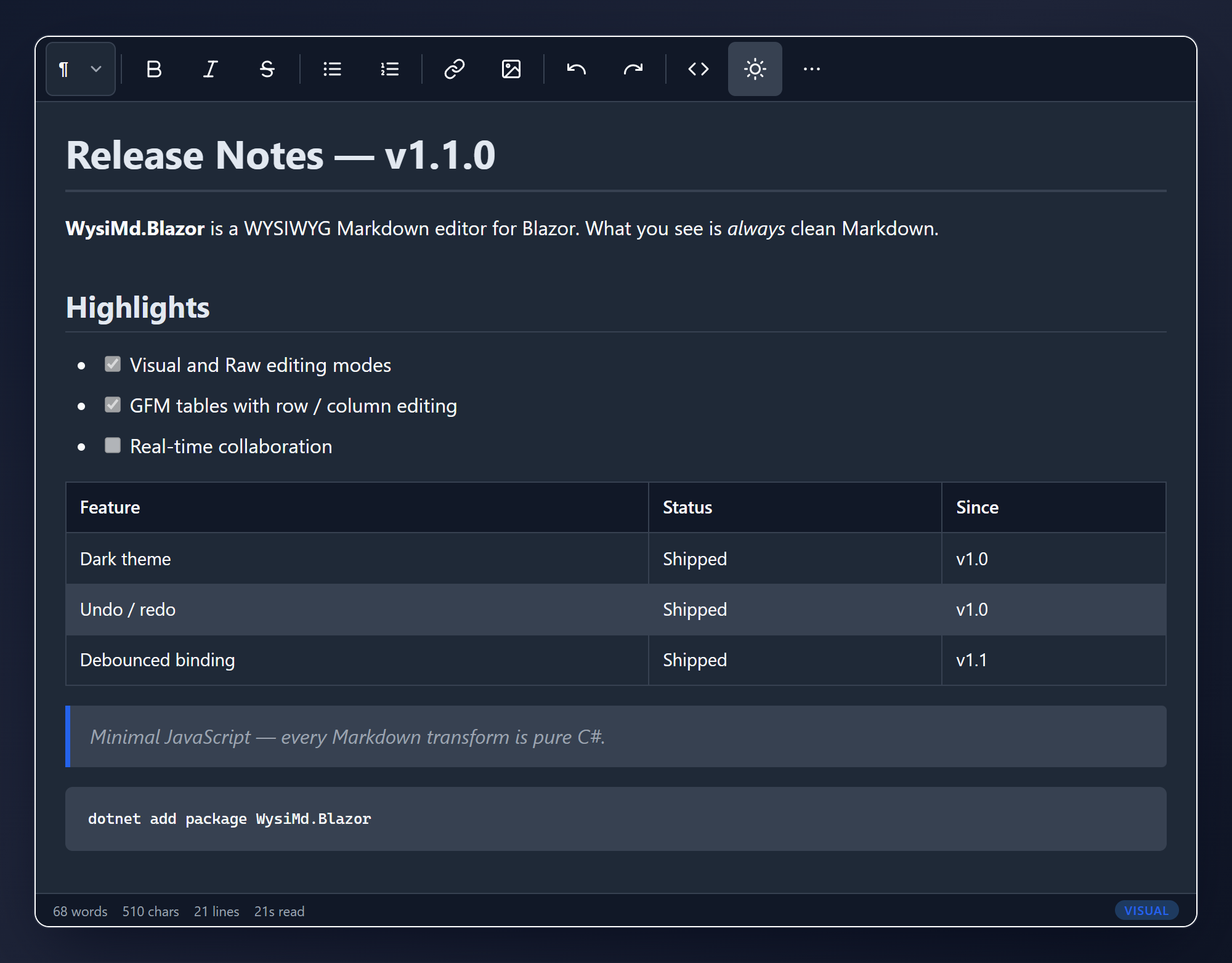Image resolution: width=1232 pixels, height=963 pixels.
Task: Click the Debounced binding table cell
Action: tap(357, 660)
